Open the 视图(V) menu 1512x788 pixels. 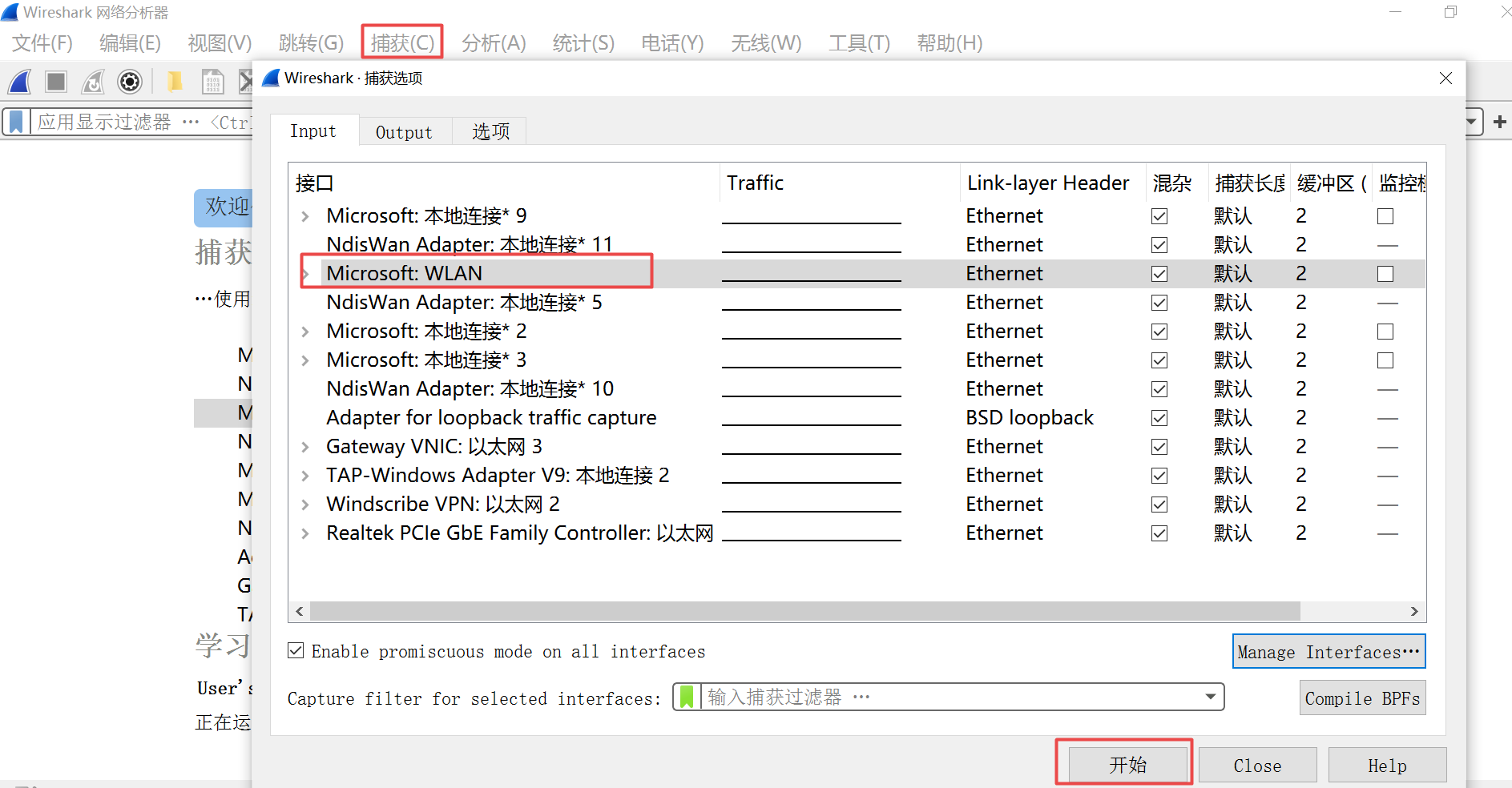[x=220, y=43]
